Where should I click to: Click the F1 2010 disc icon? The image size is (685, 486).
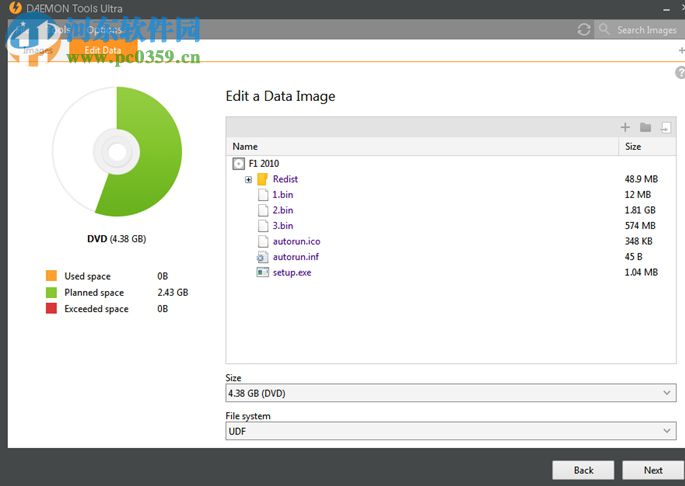tap(238, 164)
